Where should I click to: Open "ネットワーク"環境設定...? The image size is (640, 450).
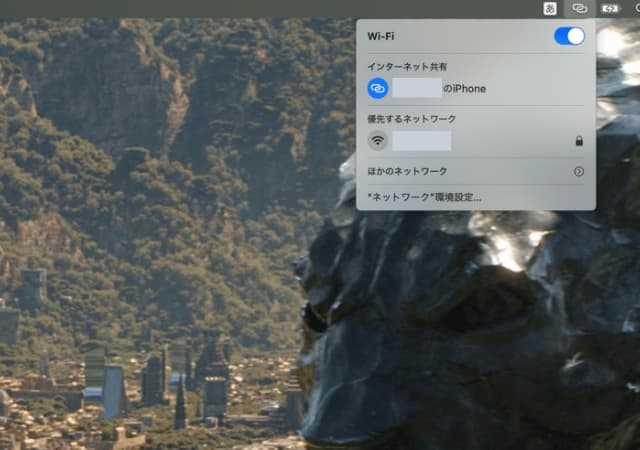pyautogui.click(x=424, y=197)
